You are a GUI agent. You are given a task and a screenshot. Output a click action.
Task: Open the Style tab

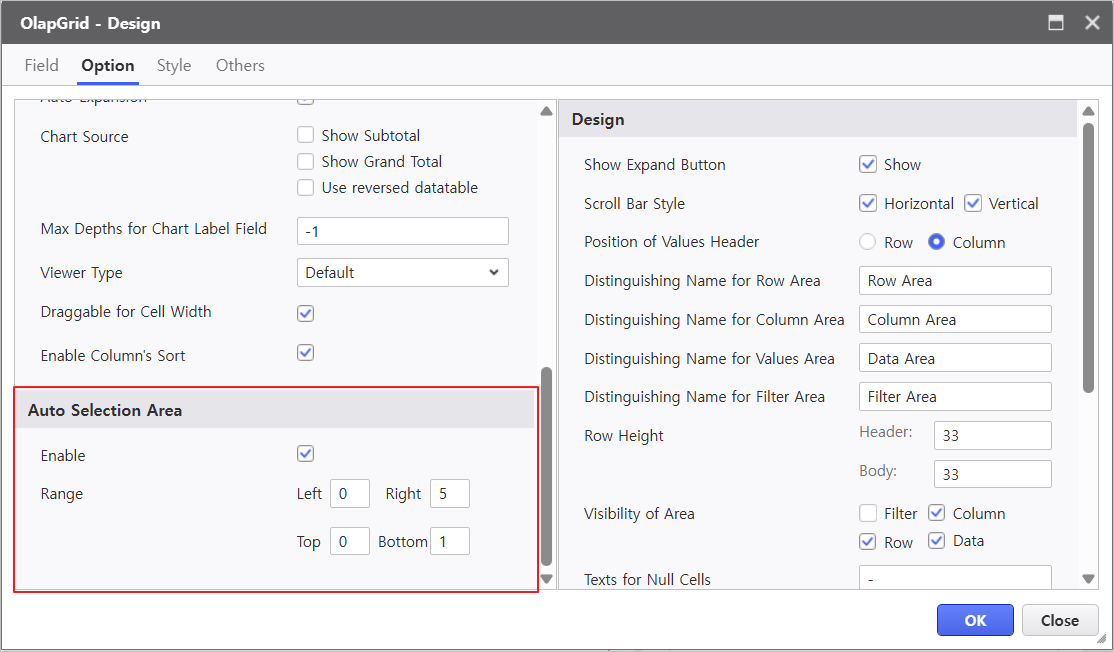(174, 65)
